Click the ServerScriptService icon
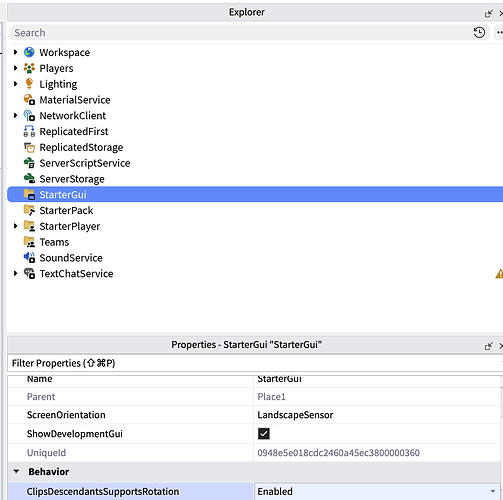 pos(29,163)
